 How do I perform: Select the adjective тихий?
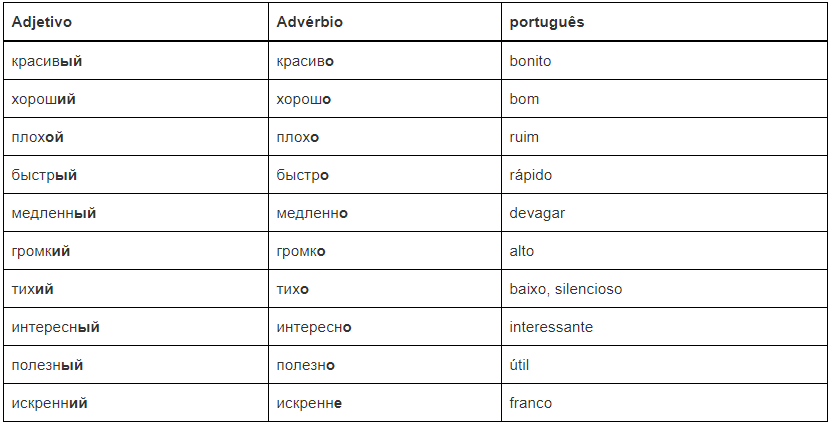tap(33, 289)
